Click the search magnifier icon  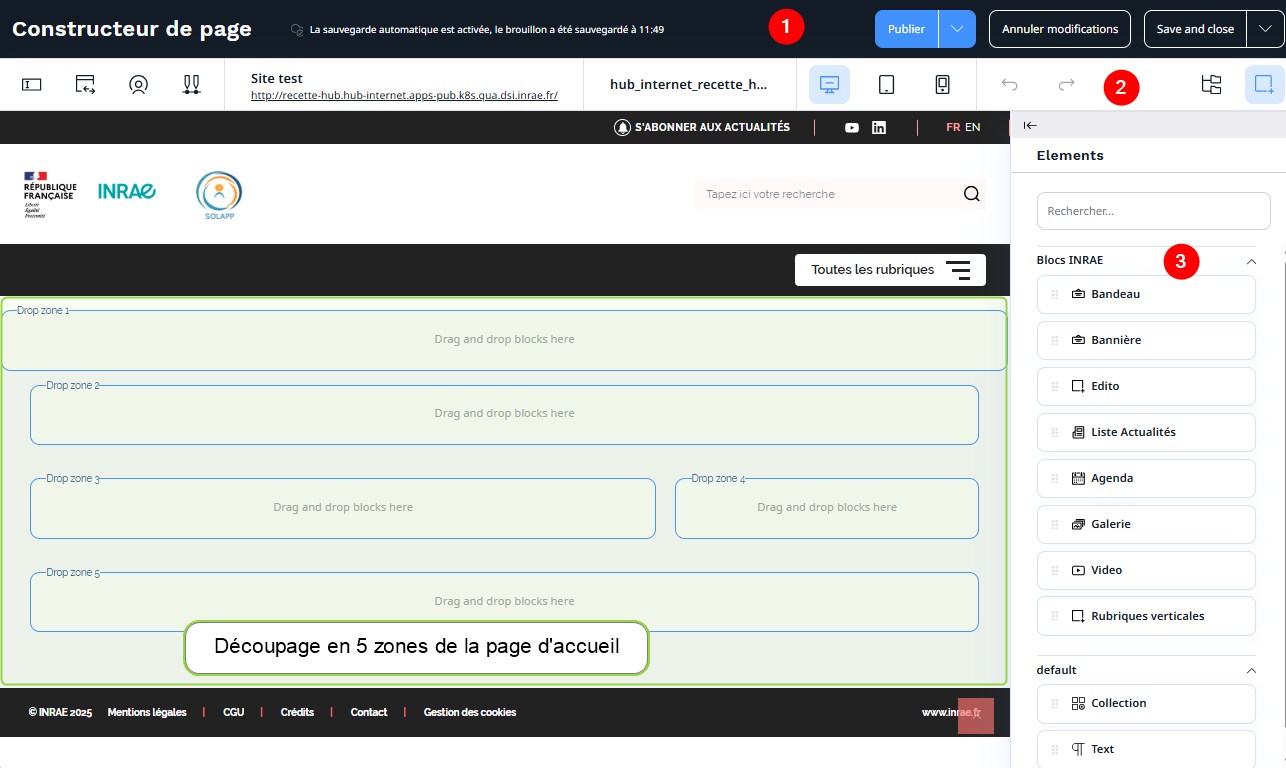[971, 194]
